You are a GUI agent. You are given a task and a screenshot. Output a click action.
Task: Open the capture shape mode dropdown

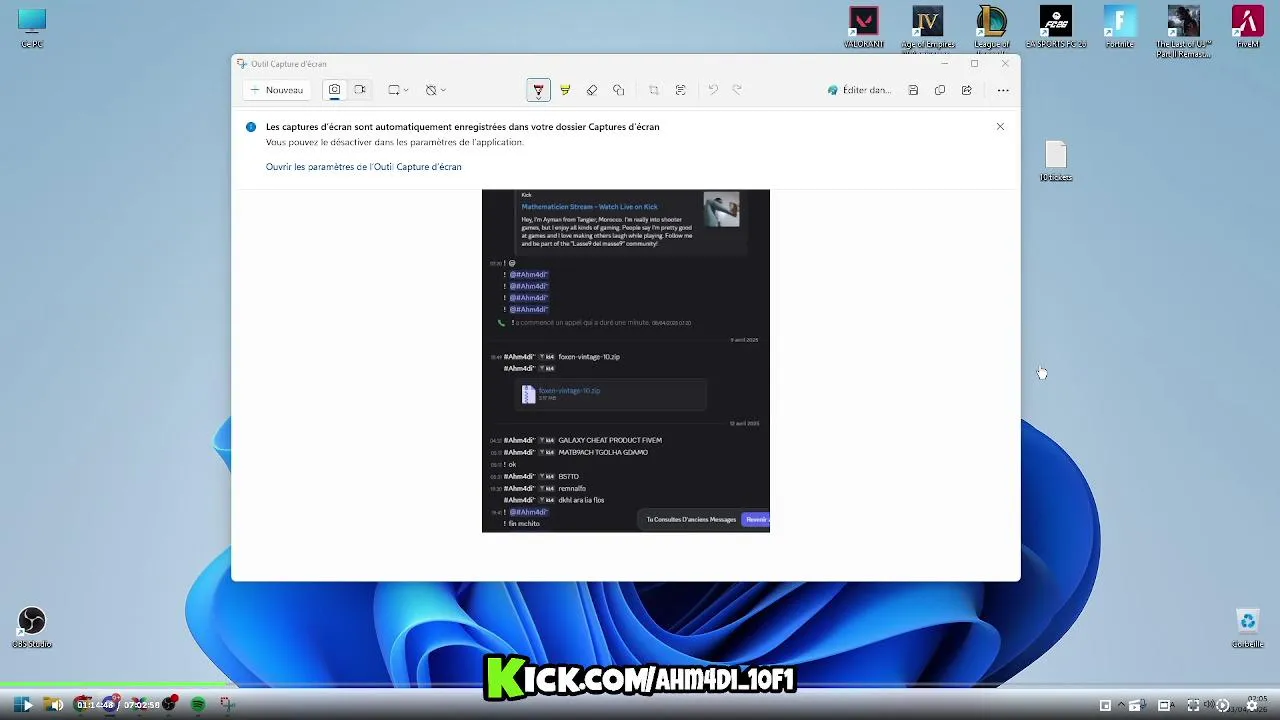398,90
